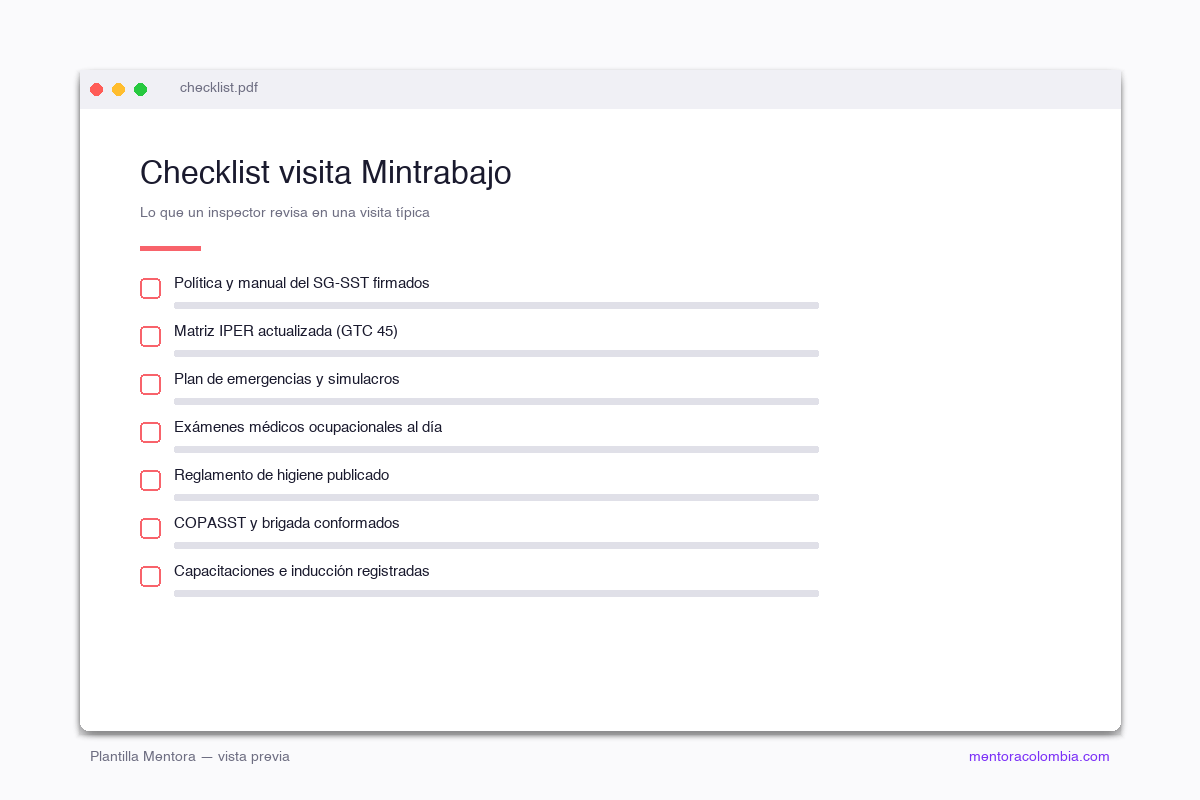Mark Plan de emergencias y simulacros checkbox
Viewport: 1200px width, 800px height.
point(150,385)
